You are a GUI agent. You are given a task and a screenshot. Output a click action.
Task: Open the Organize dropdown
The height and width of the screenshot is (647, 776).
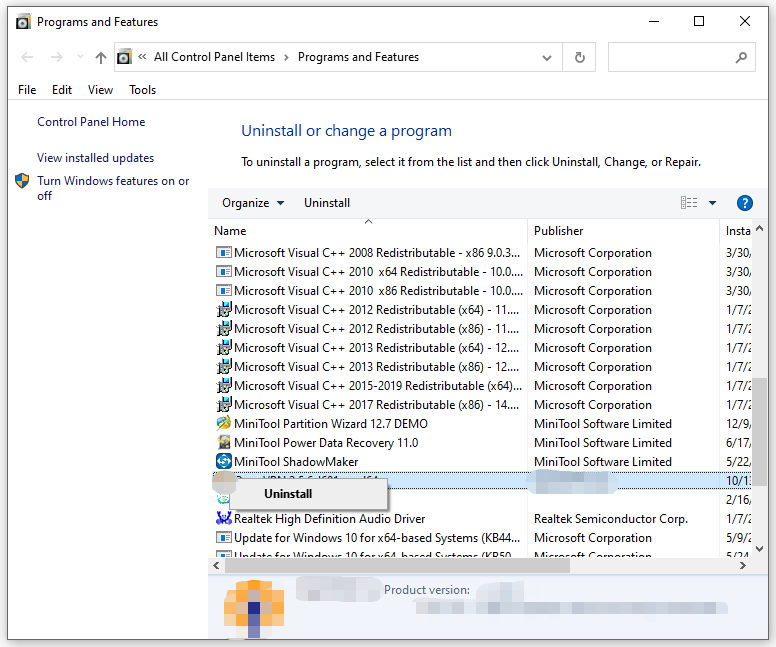[253, 203]
